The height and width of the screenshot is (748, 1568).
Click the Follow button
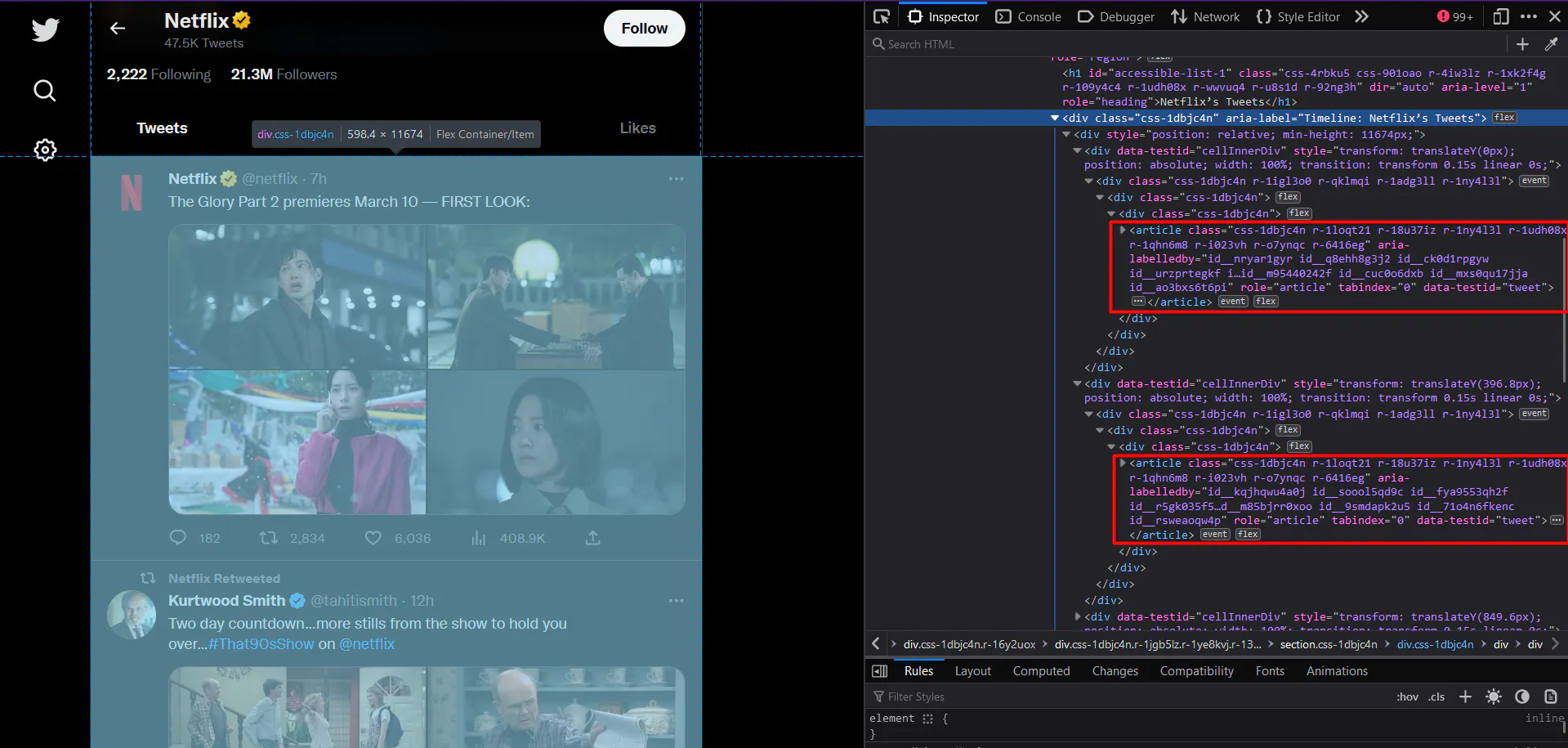[644, 28]
